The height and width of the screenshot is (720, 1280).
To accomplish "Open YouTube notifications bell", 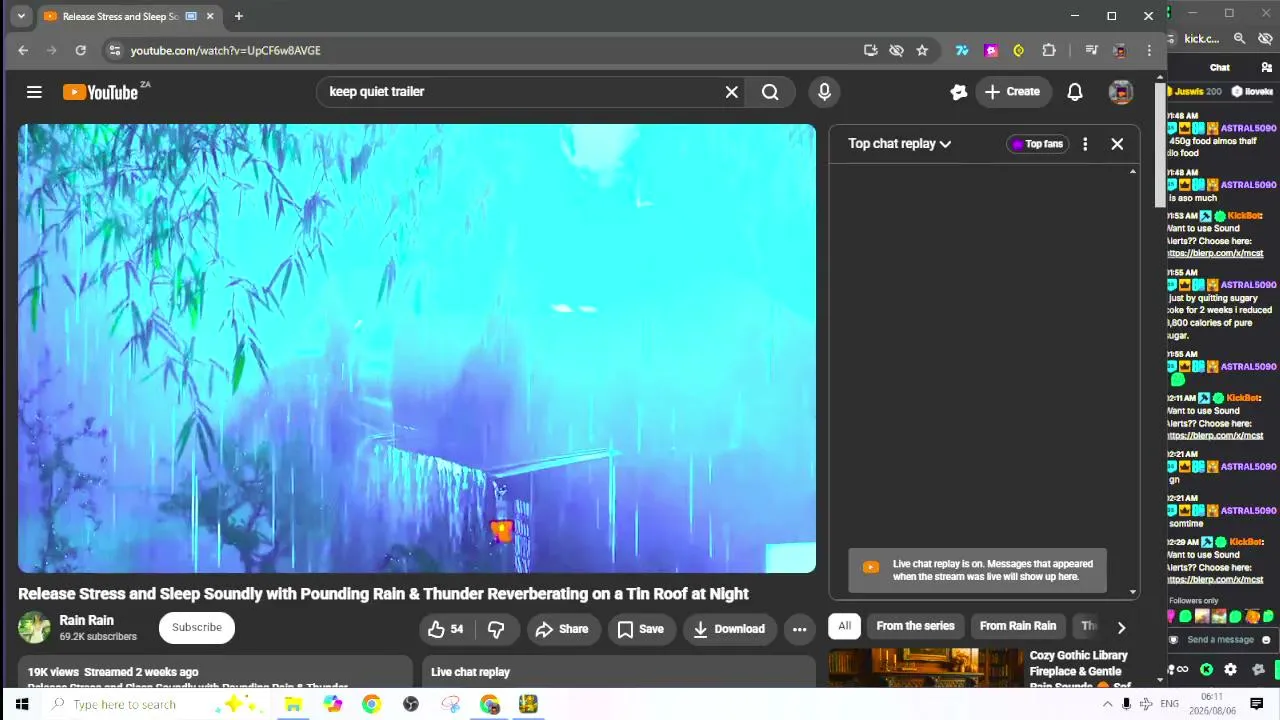I will click(x=1075, y=92).
